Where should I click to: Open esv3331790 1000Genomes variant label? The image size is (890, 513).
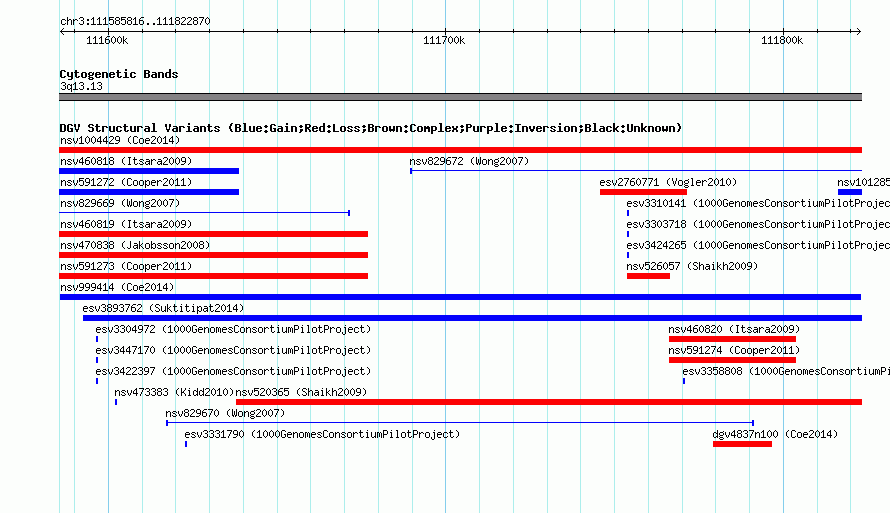[322, 434]
